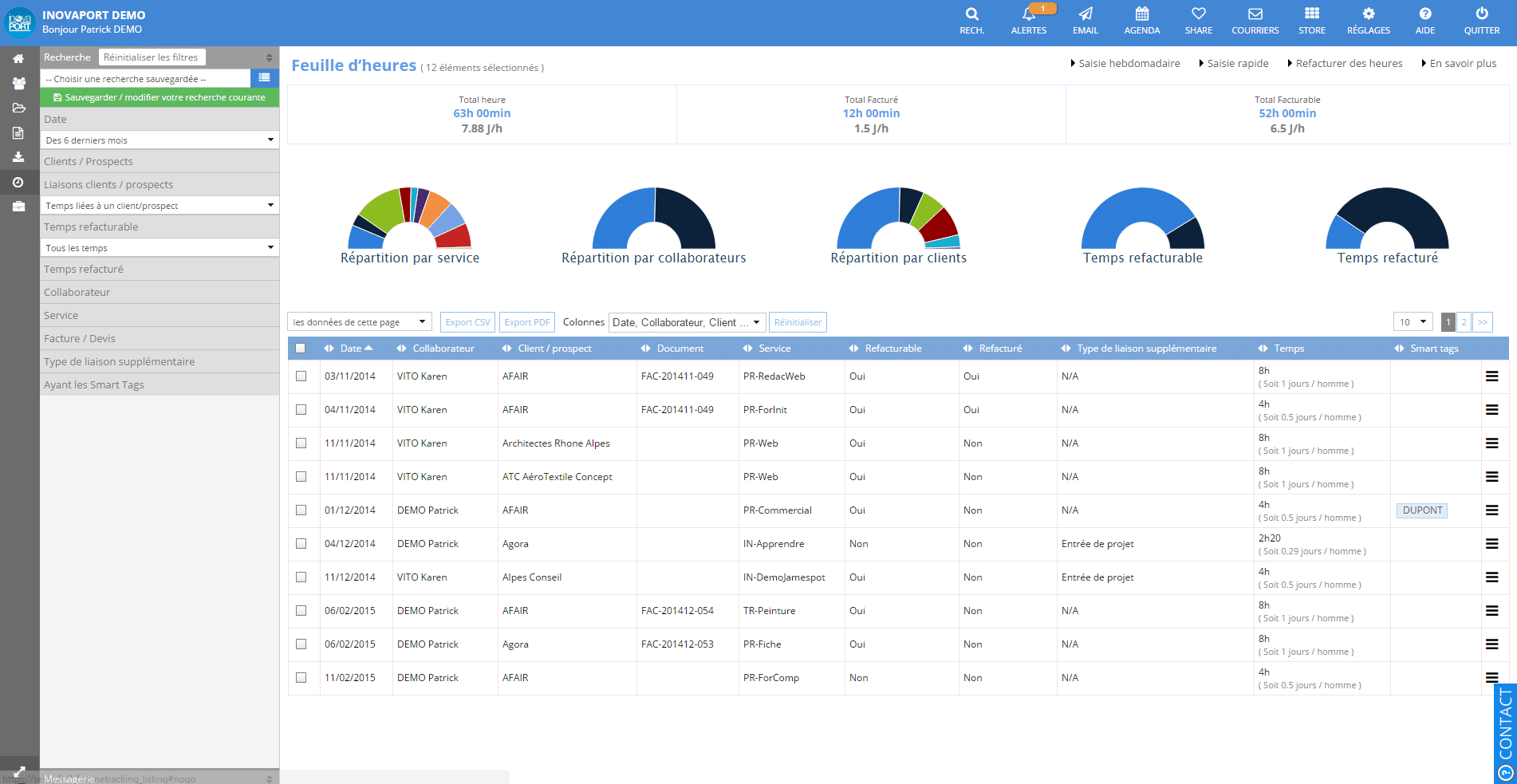Screen dimensions: 1517x784
Task: Open the EMAIL paper plane icon
Action: pos(1086,14)
